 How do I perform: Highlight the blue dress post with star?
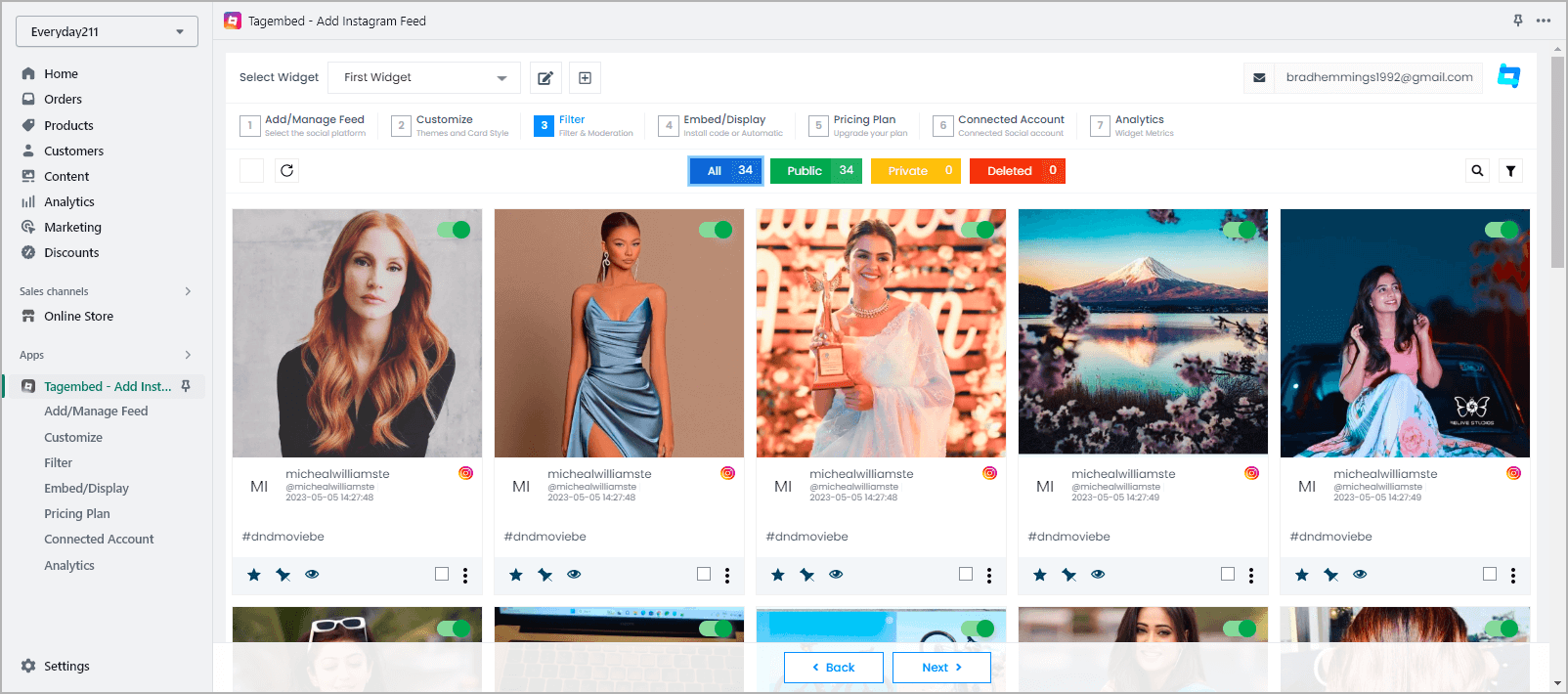[516, 575]
